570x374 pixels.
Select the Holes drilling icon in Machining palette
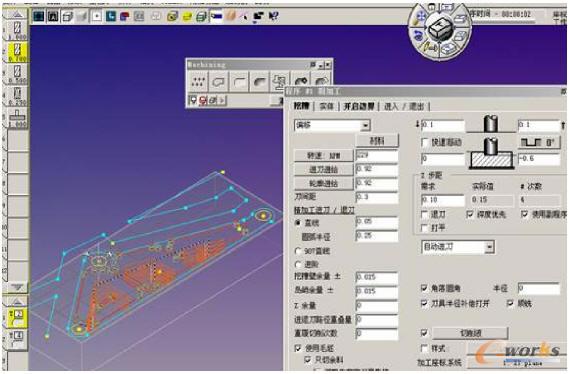coord(198,82)
